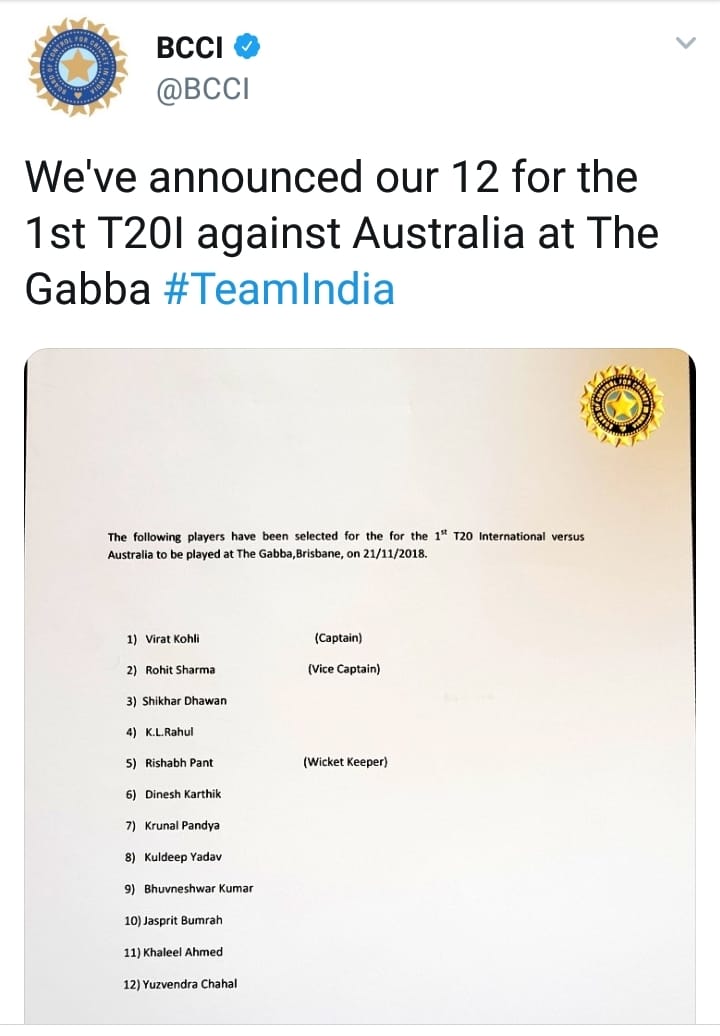This screenshot has width=720, height=1036.
Task: Click Rishabh Pant in the squad list
Action: [x=179, y=763]
